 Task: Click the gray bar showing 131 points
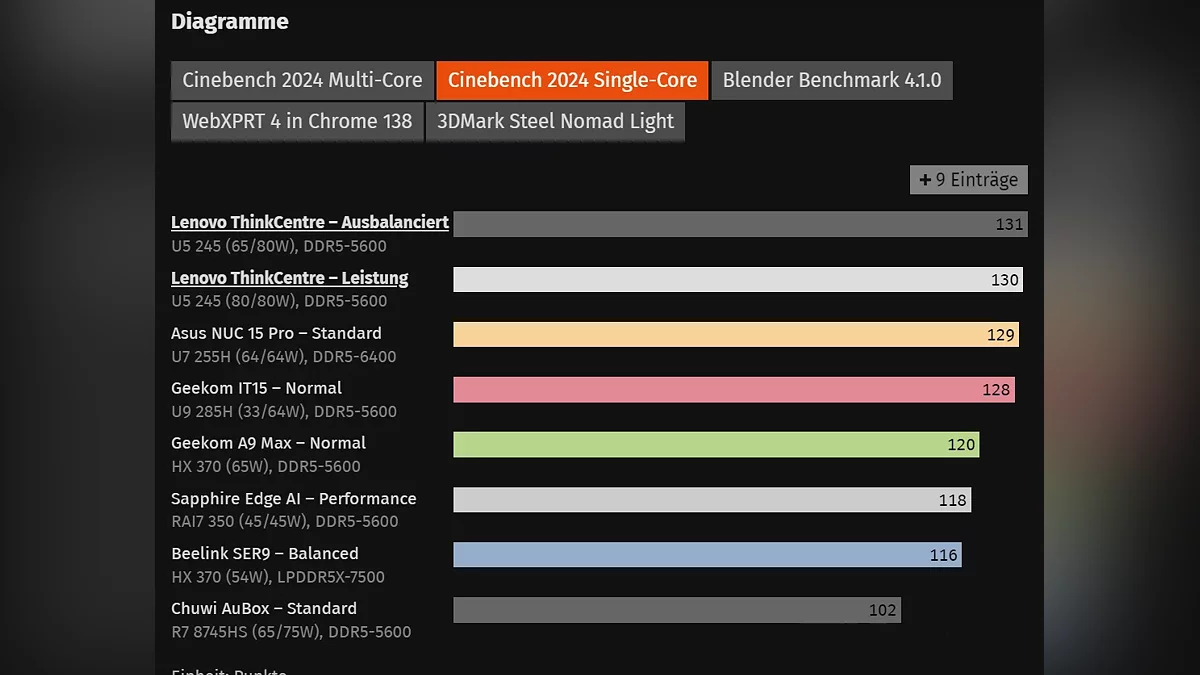(740, 224)
